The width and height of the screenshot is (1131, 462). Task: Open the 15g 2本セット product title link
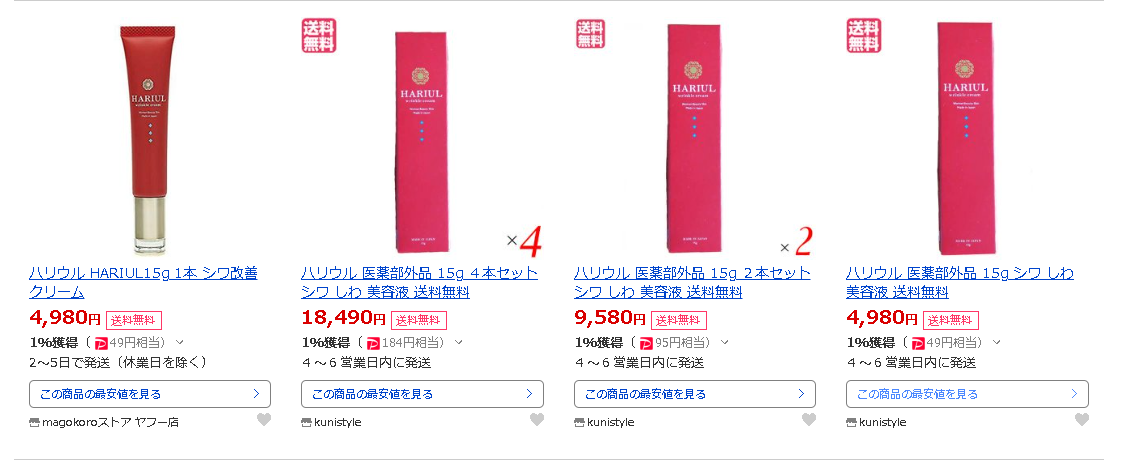coord(692,283)
